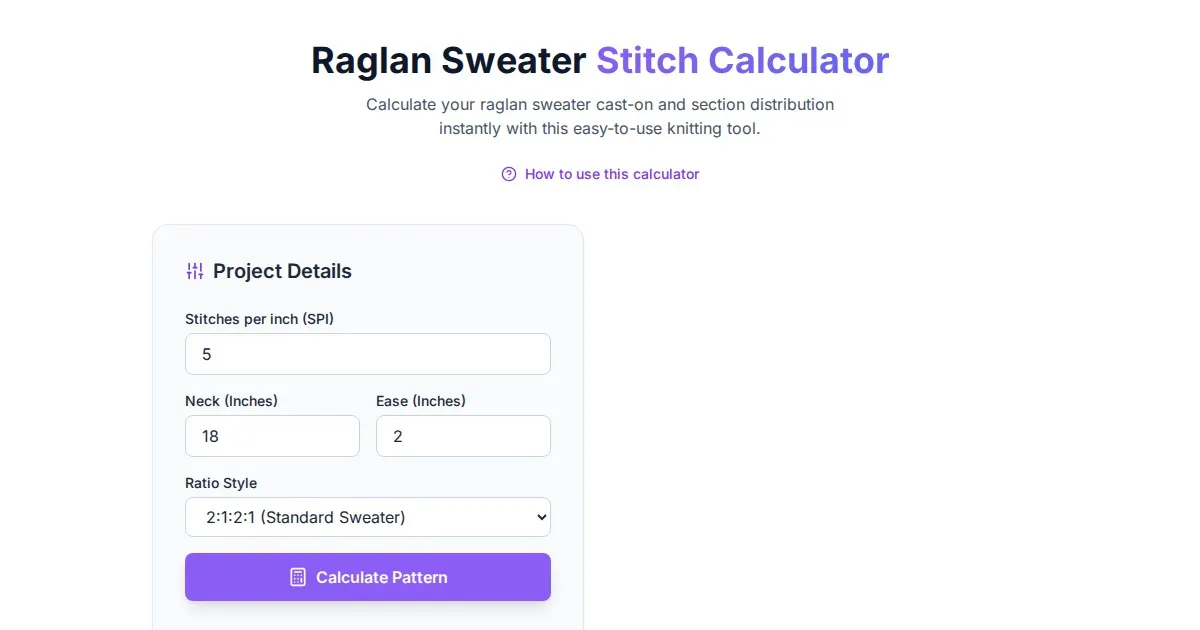Click the Project Details heading text

(x=282, y=271)
